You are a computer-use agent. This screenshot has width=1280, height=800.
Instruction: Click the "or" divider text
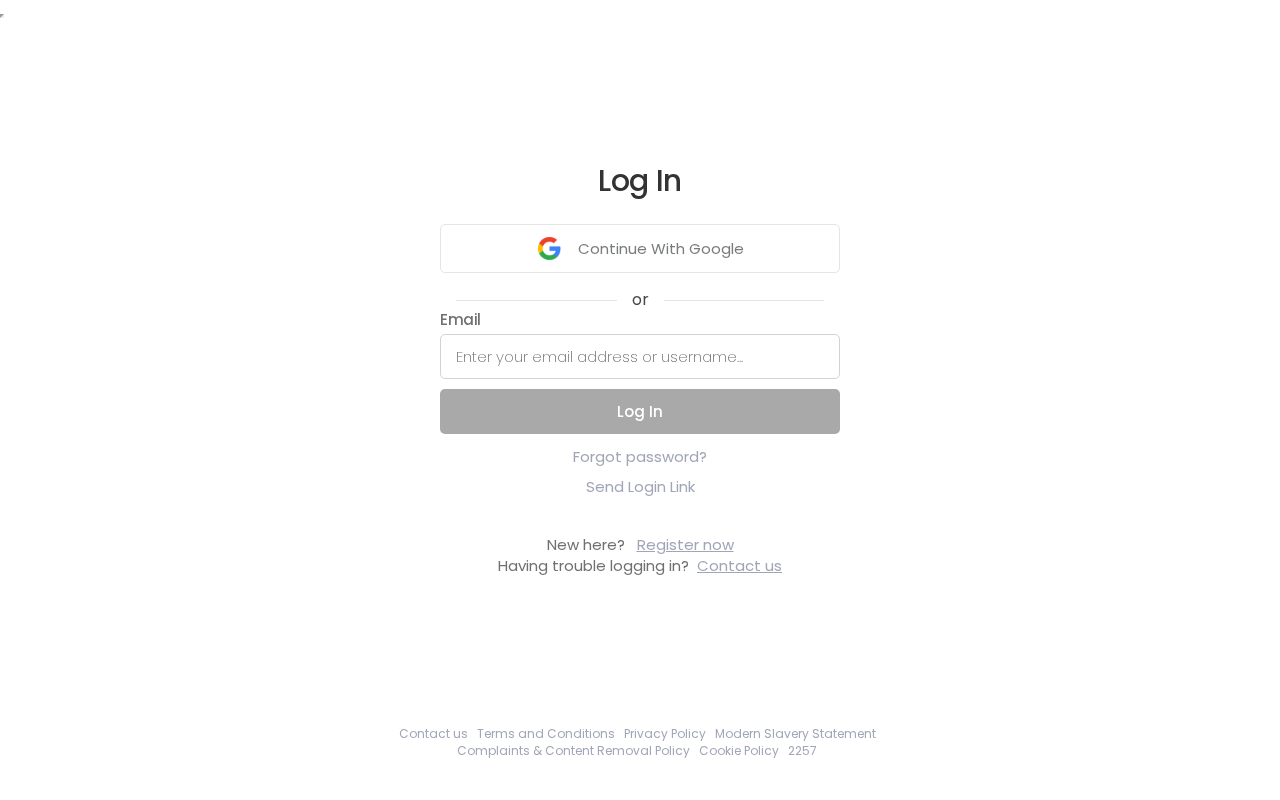tap(640, 300)
